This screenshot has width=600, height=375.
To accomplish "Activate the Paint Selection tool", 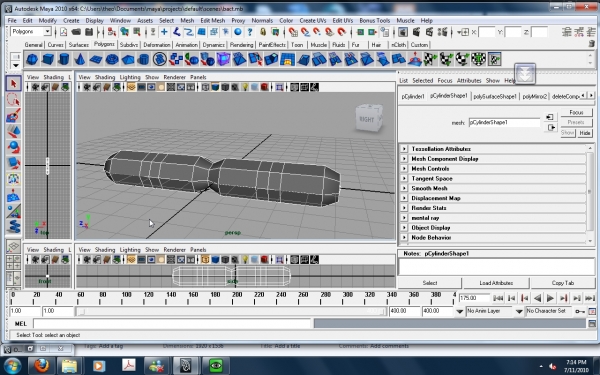I will pos(13,116).
